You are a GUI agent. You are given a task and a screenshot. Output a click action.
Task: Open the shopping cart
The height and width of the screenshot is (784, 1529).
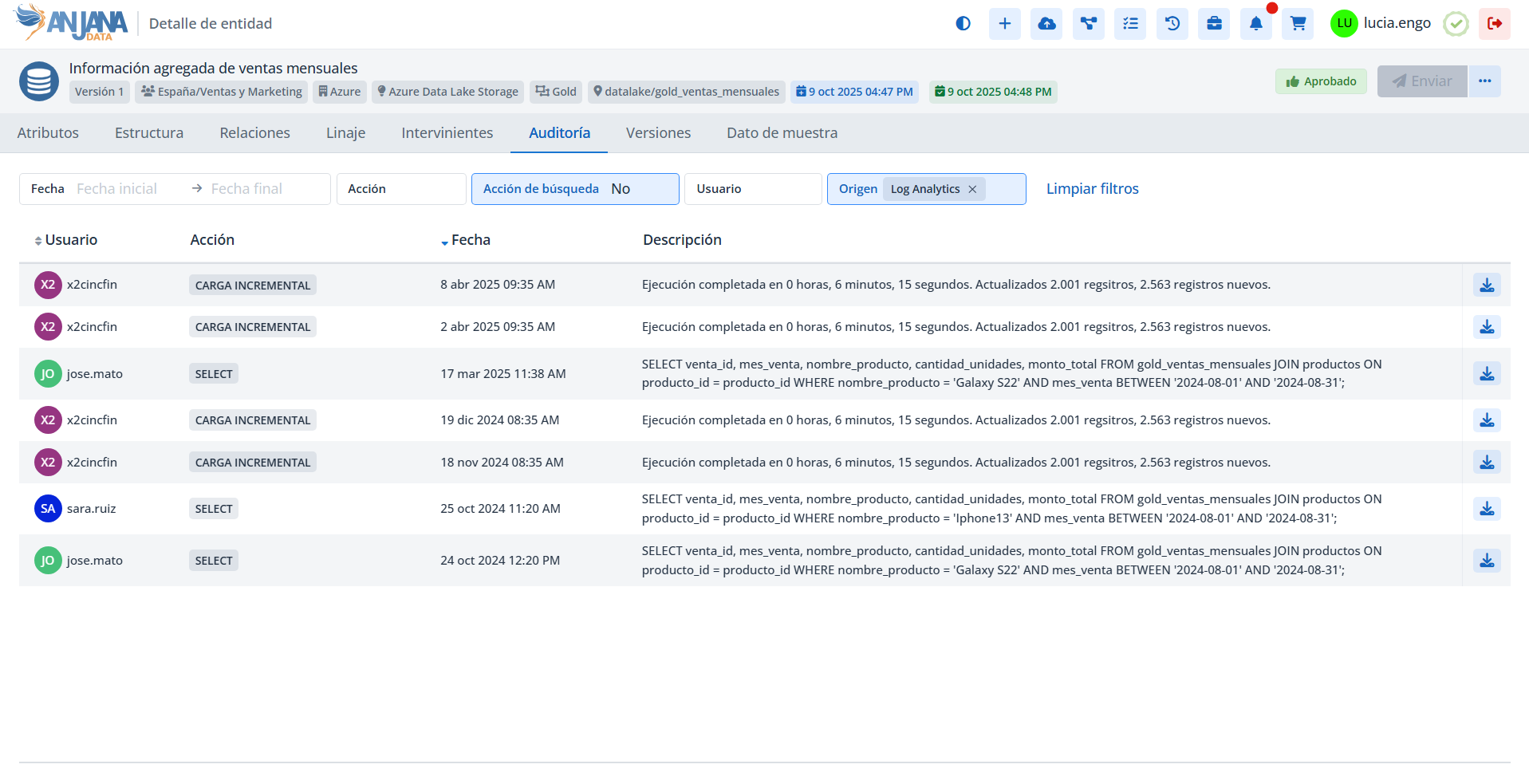pos(1298,24)
